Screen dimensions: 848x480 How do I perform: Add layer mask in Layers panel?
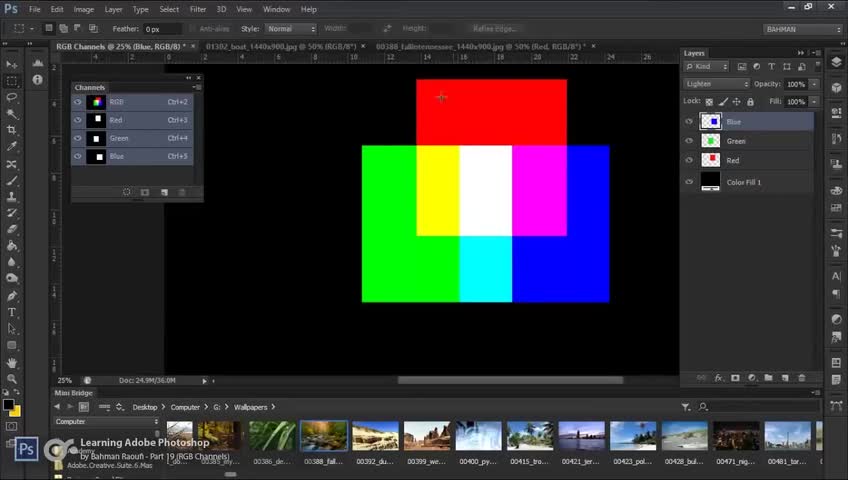click(x=735, y=378)
